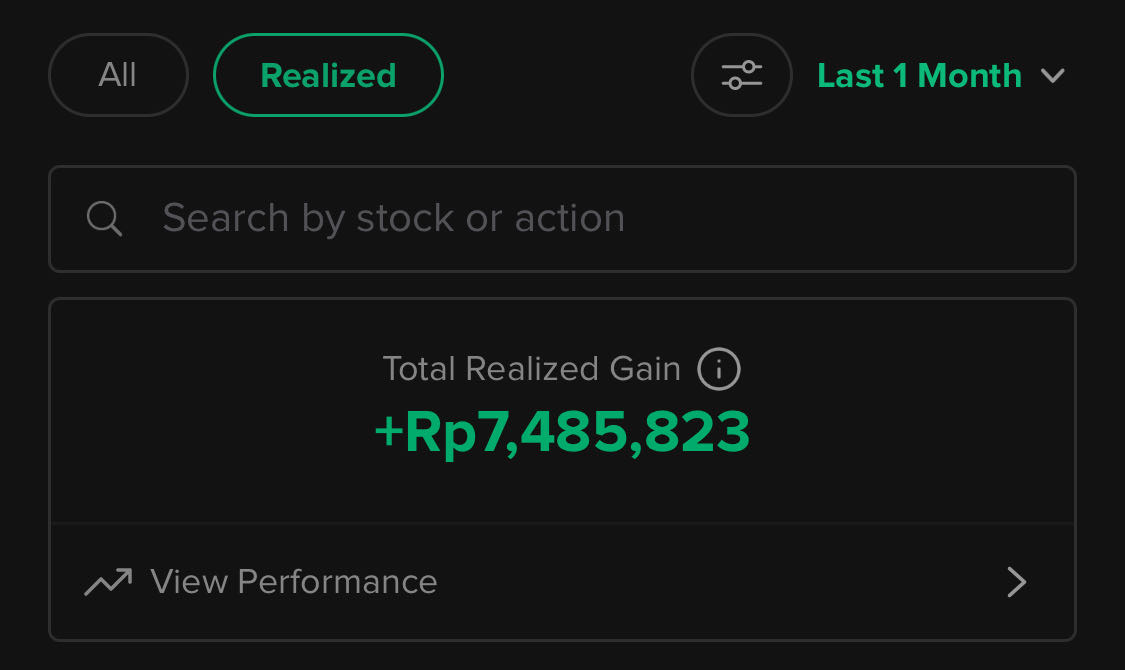The image size is (1125, 670).
Task: Open the filter settings sliders icon
Action: (x=741, y=75)
